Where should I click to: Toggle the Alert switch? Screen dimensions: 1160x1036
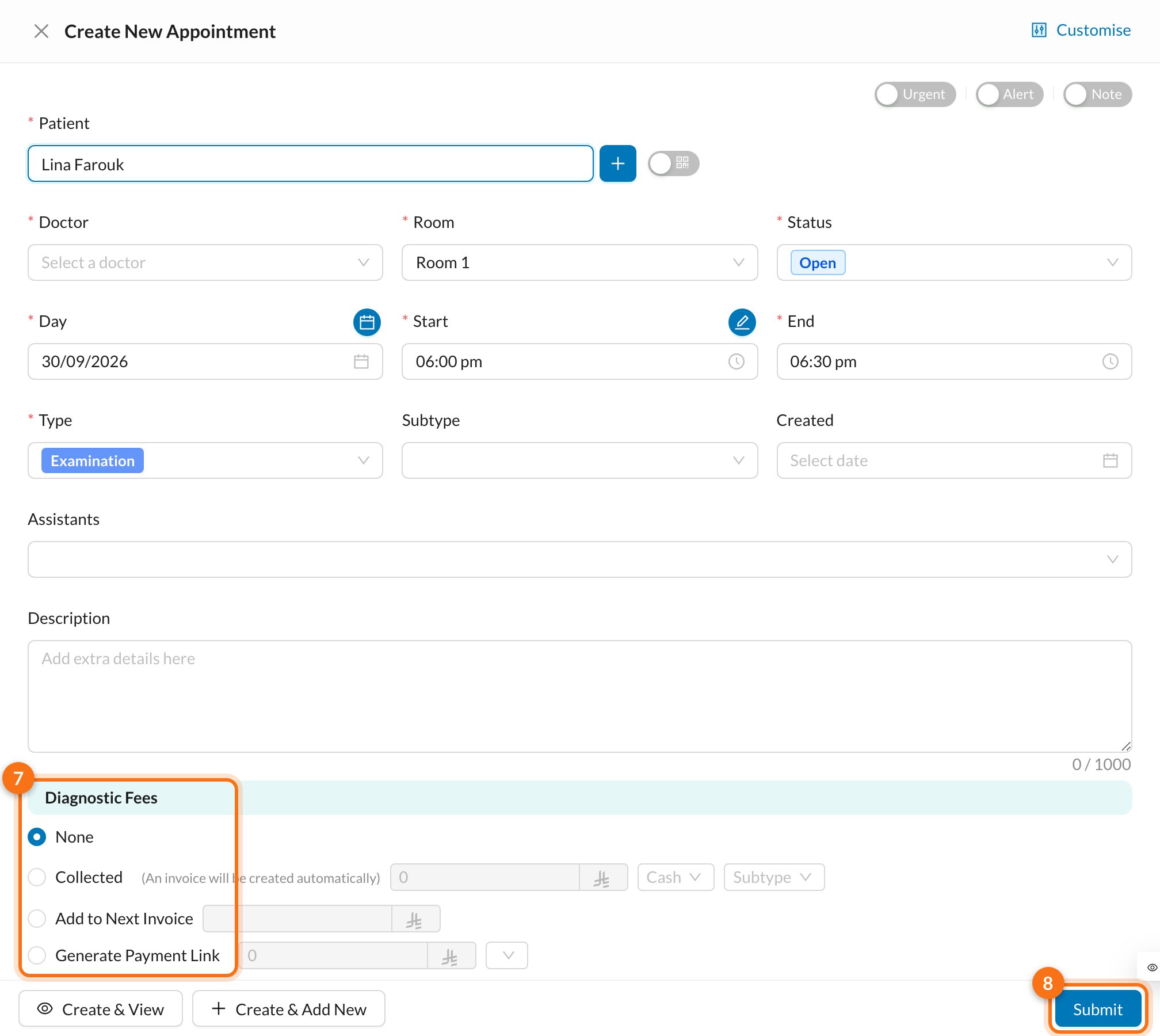pos(1009,94)
